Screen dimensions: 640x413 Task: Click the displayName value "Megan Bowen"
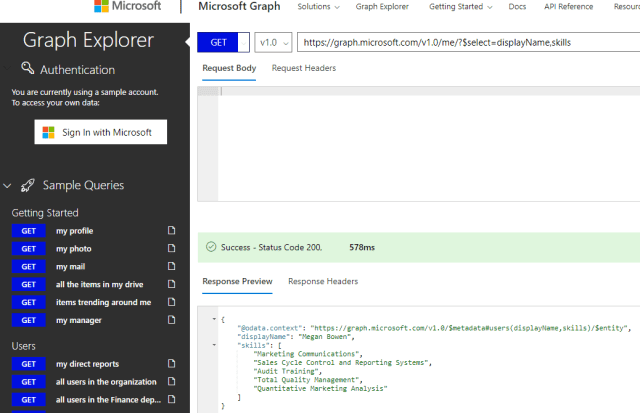pyautogui.click(x=325, y=337)
